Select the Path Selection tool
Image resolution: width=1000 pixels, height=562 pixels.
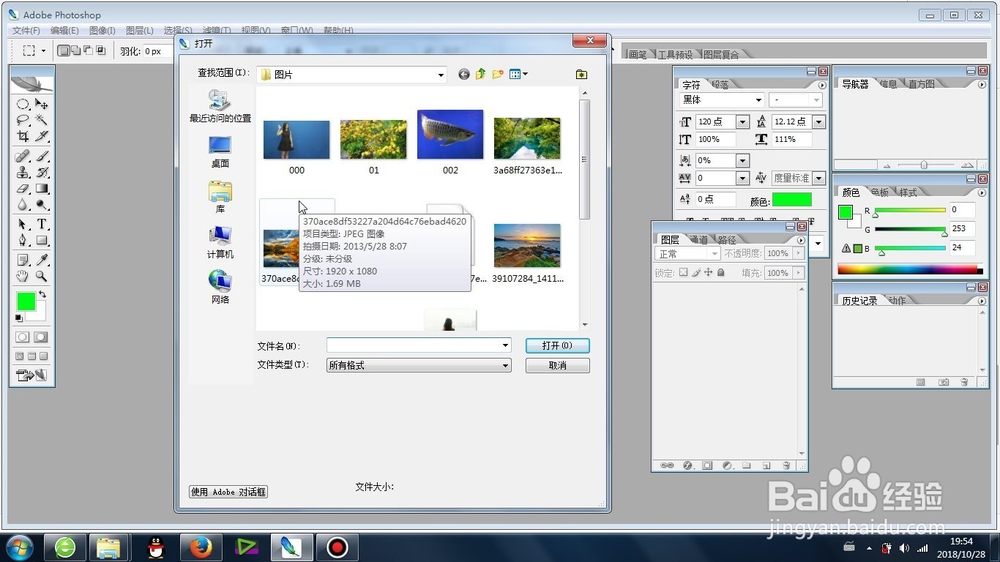tap(22, 225)
